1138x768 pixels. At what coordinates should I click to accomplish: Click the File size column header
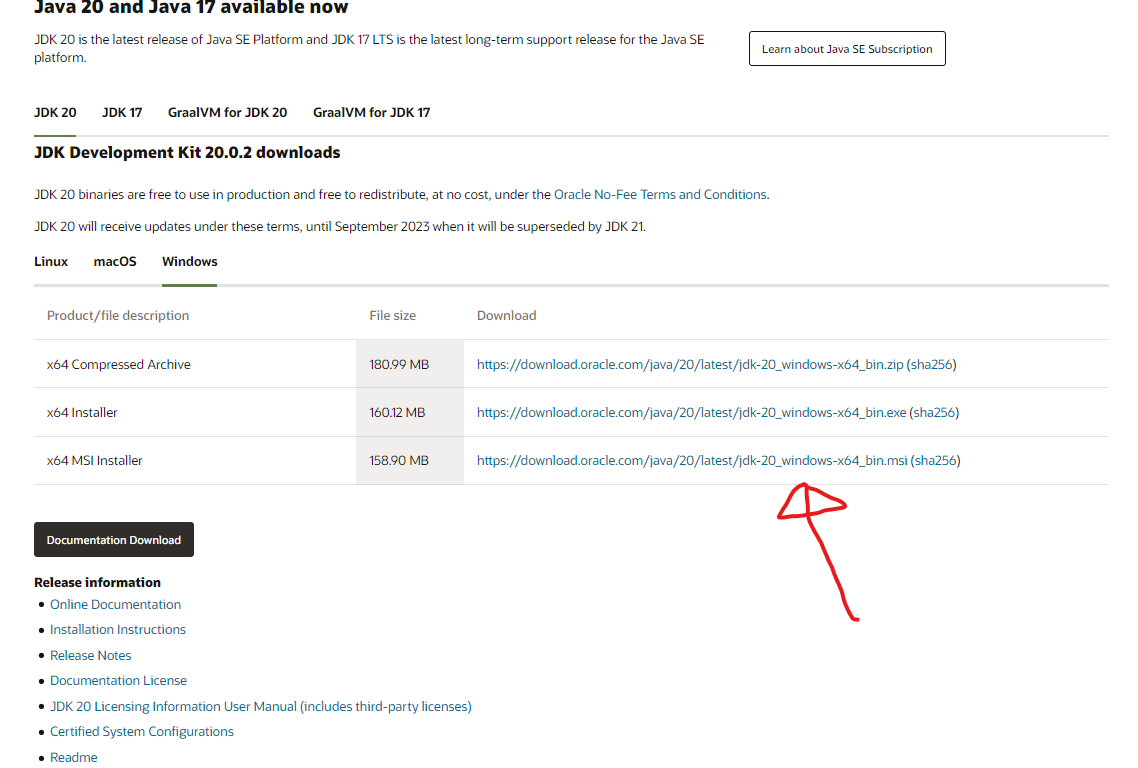click(393, 315)
